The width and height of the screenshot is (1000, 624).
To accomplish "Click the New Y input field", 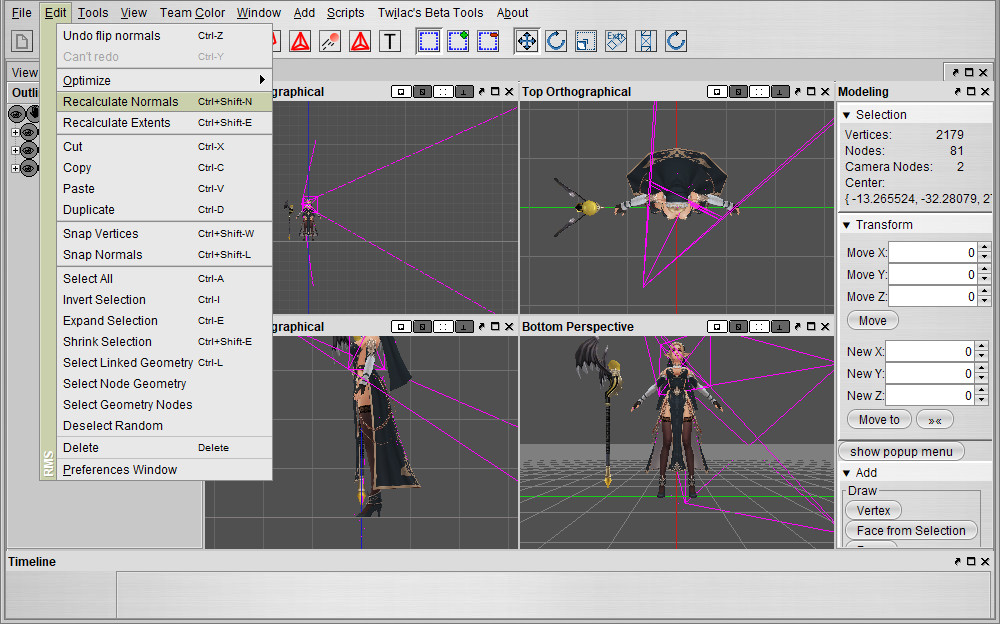I will pyautogui.click(x=930, y=373).
